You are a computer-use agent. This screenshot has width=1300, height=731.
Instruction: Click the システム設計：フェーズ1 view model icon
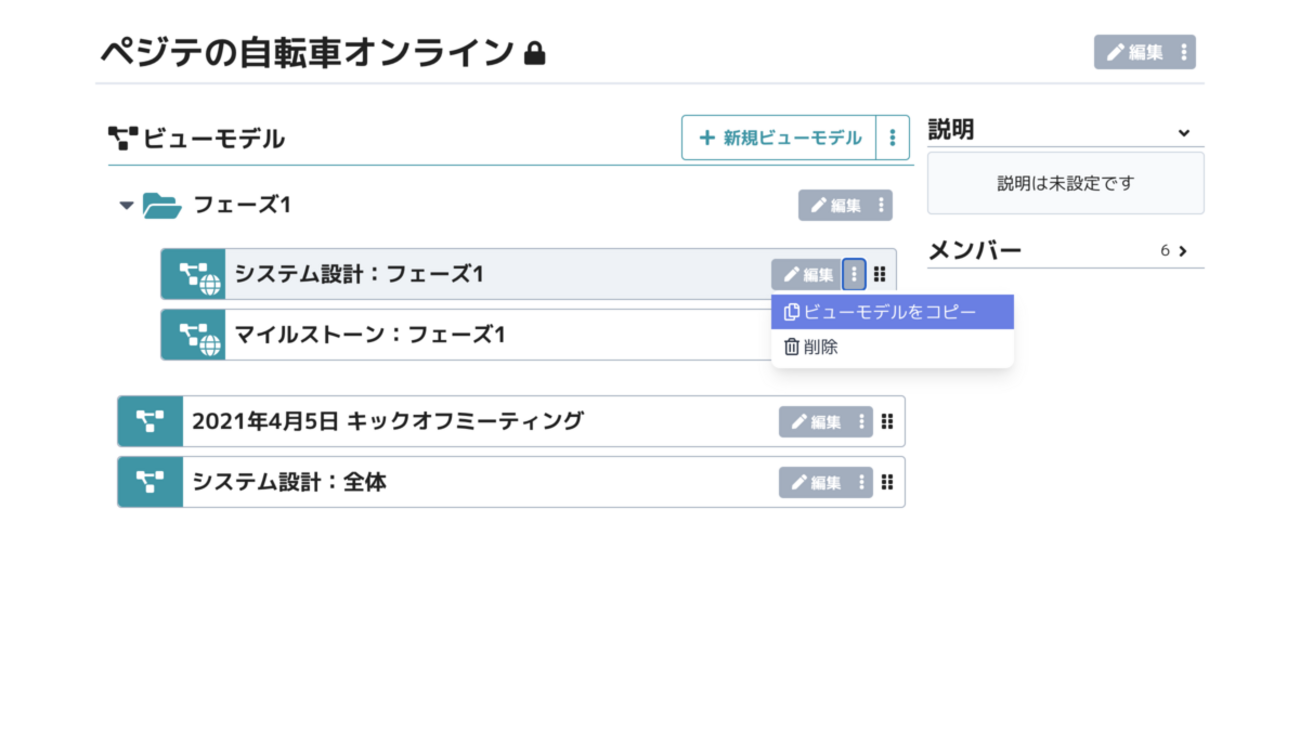coord(193,275)
